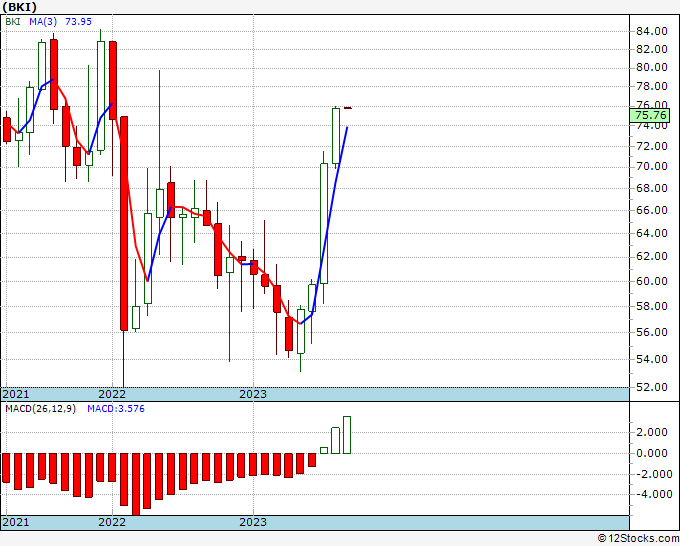Click the 62.00 price axis label
The width and height of the screenshot is (680, 546).
[651, 256]
